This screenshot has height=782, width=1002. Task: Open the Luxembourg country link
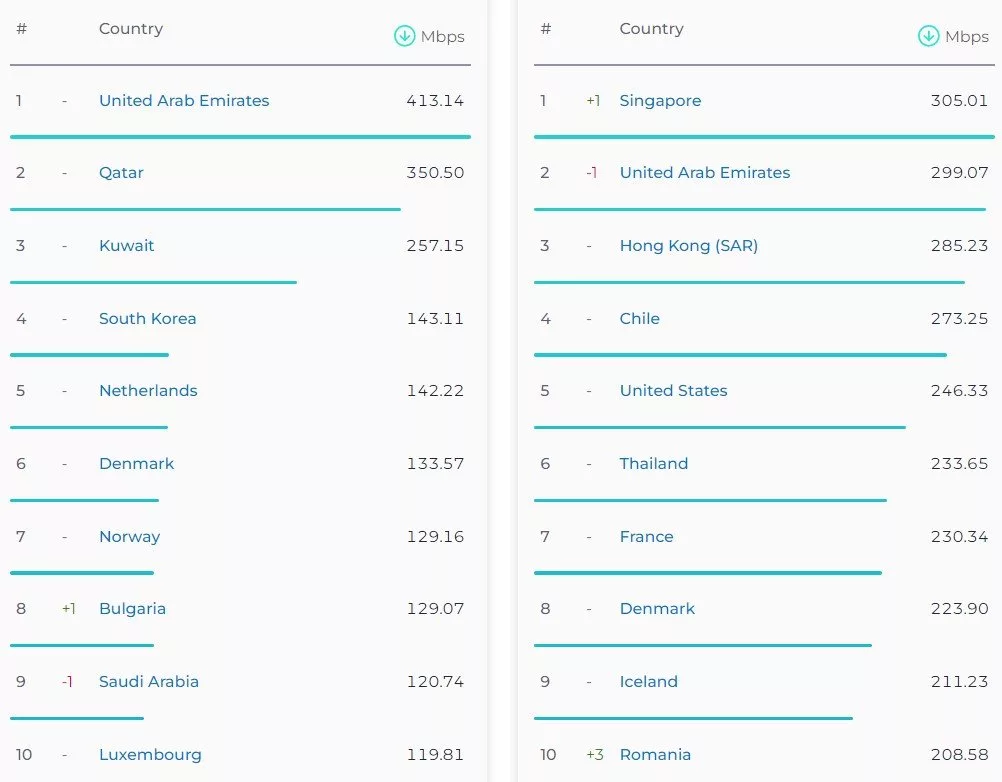[x=150, y=755]
